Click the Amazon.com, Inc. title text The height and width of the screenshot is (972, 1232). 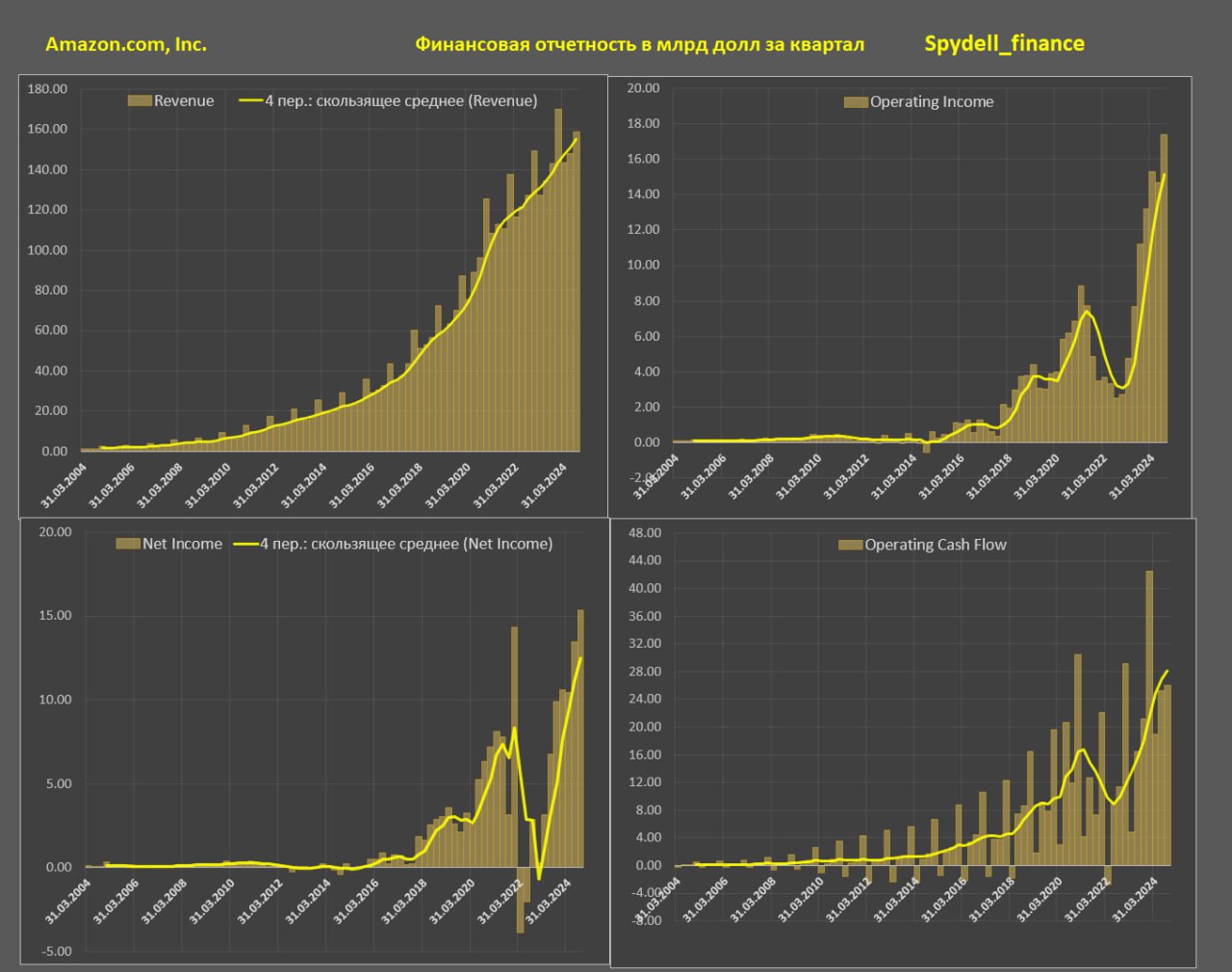click(x=126, y=44)
